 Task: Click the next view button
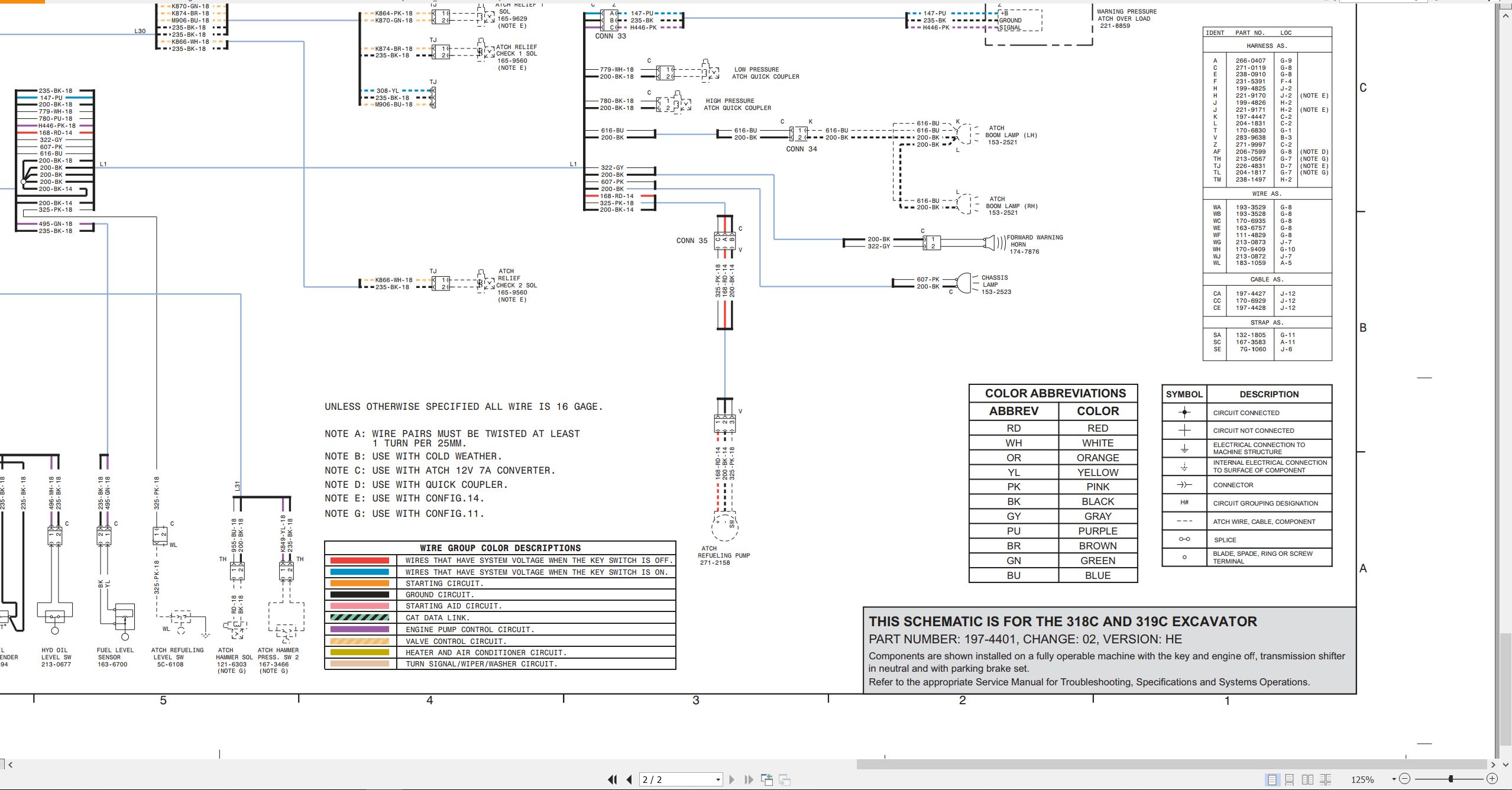785,779
